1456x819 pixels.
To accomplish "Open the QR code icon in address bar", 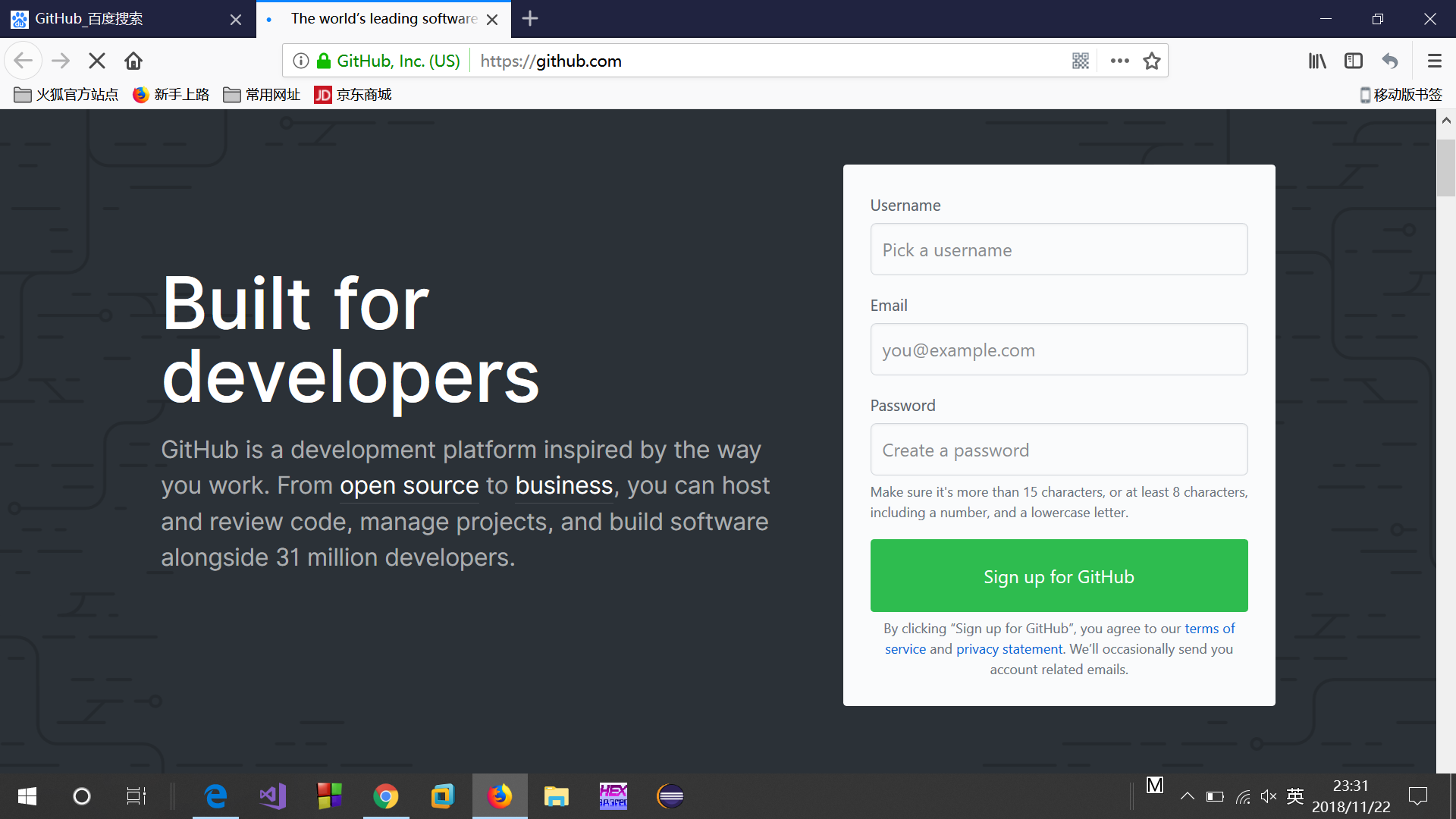I will click(1081, 61).
